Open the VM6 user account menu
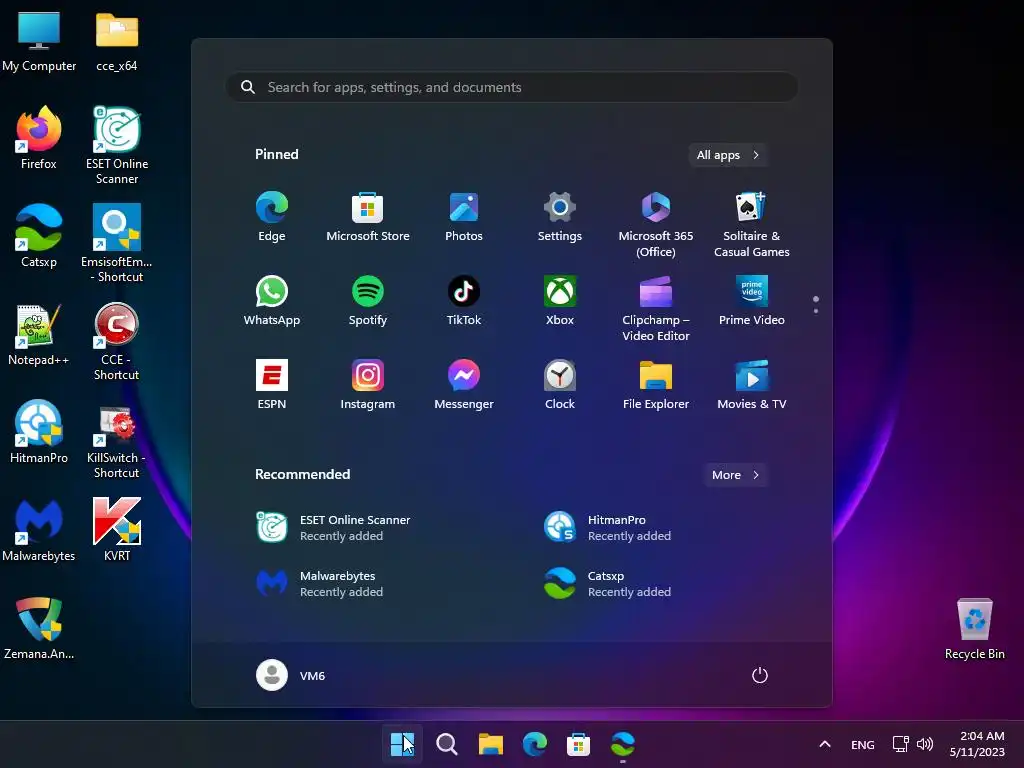This screenshot has width=1024, height=768. pos(291,675)
